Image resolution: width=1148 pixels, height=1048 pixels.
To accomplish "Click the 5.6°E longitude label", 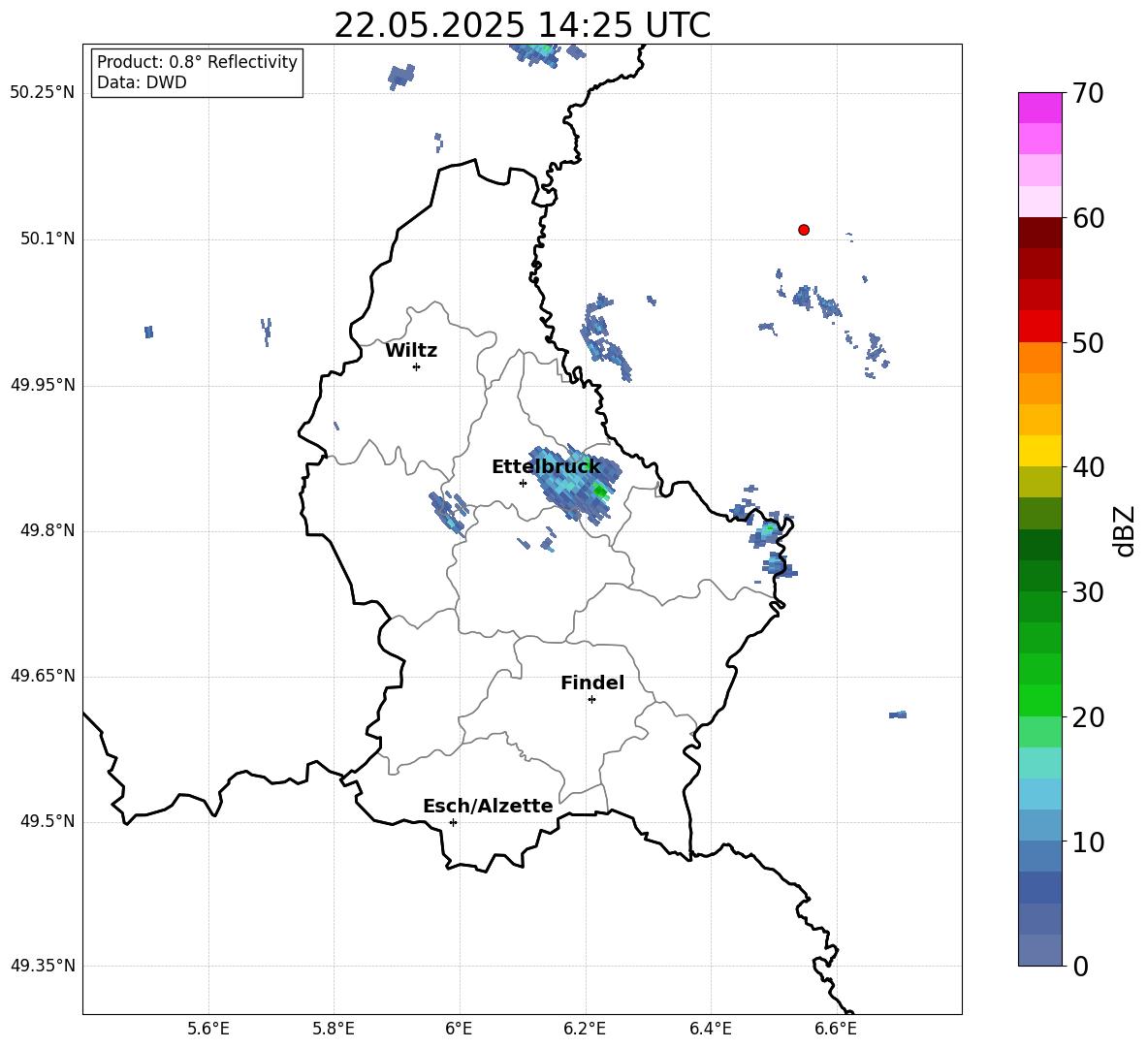I will (208, 1029).
